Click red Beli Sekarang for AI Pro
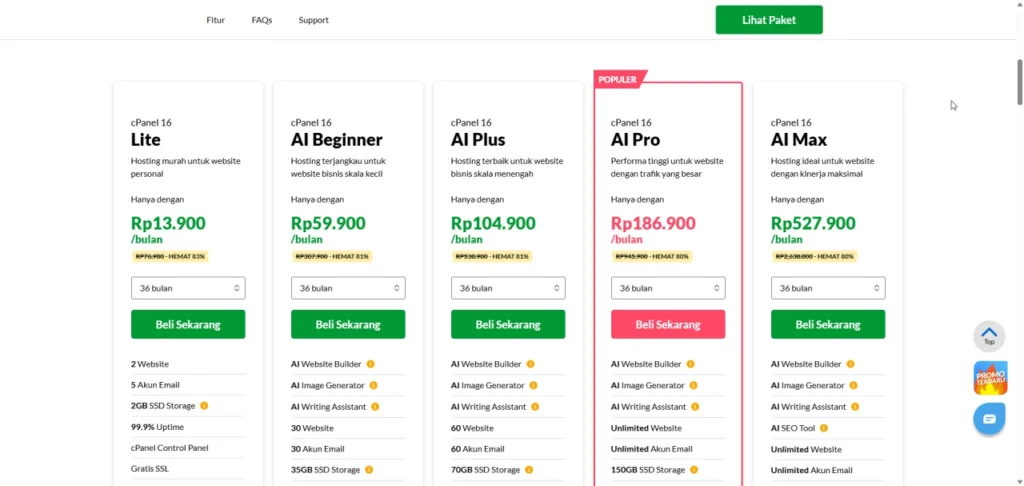The image size is (1024, 486). 668,324
